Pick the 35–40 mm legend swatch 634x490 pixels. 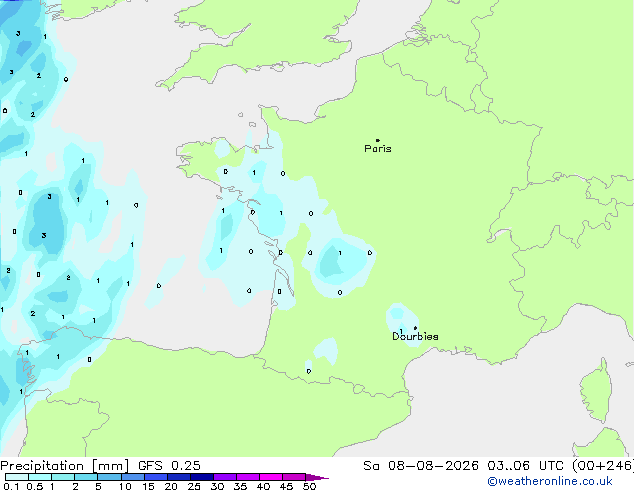(x=248, y=477)
